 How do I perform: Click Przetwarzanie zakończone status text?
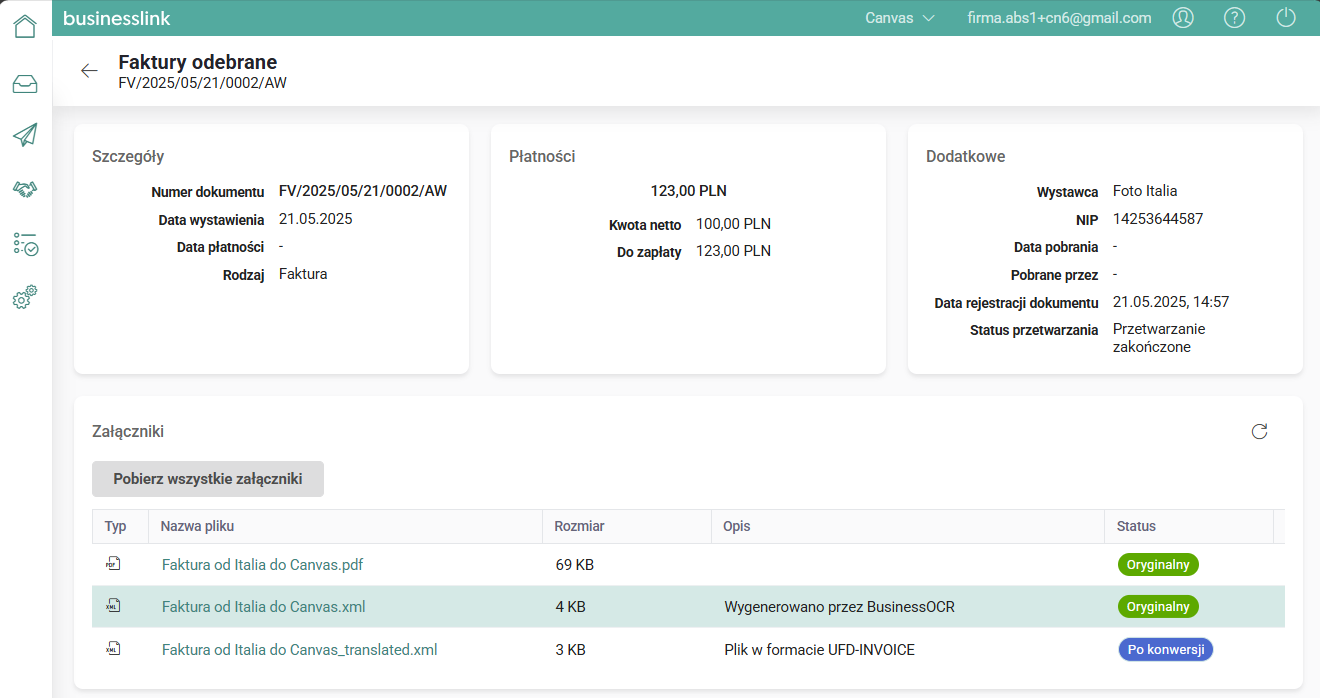point(1159,338)
